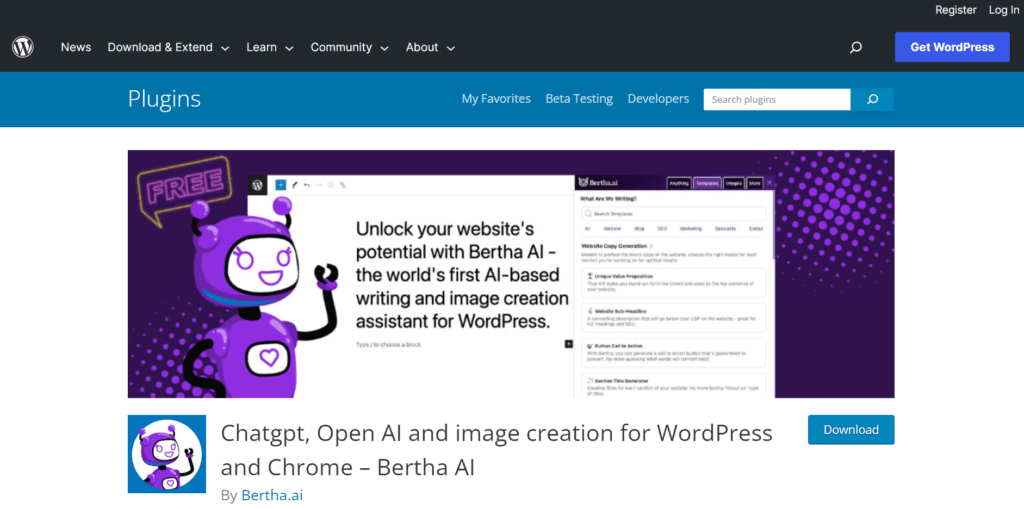Expand the Community dropdown menu

coord(349,47)
